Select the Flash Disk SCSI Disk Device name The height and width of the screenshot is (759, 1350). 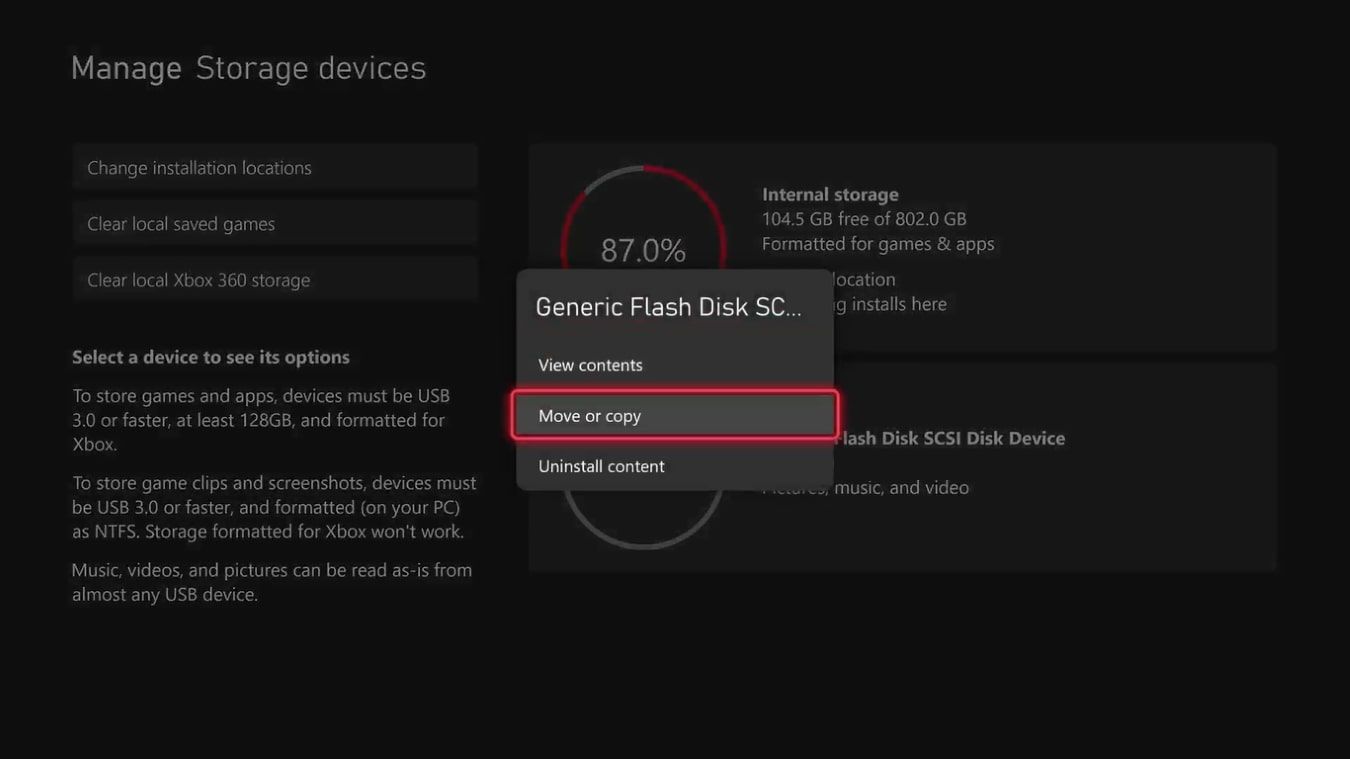point(949,438)
